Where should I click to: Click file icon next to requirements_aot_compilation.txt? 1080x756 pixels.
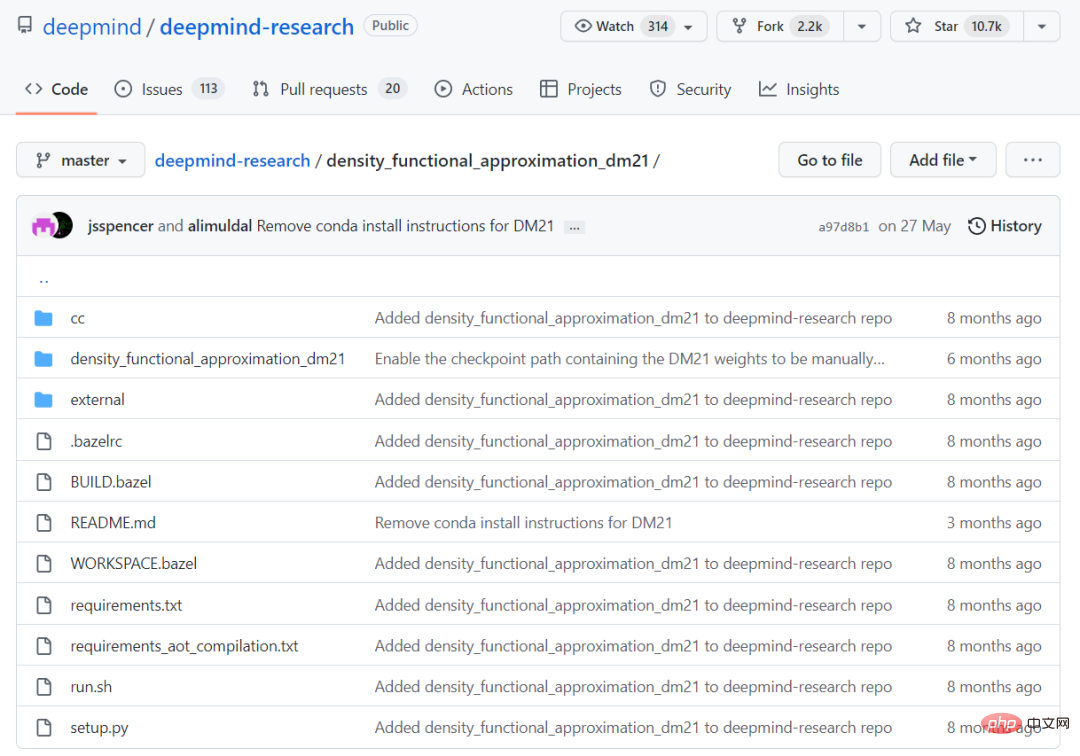click(x=44, y=646)
